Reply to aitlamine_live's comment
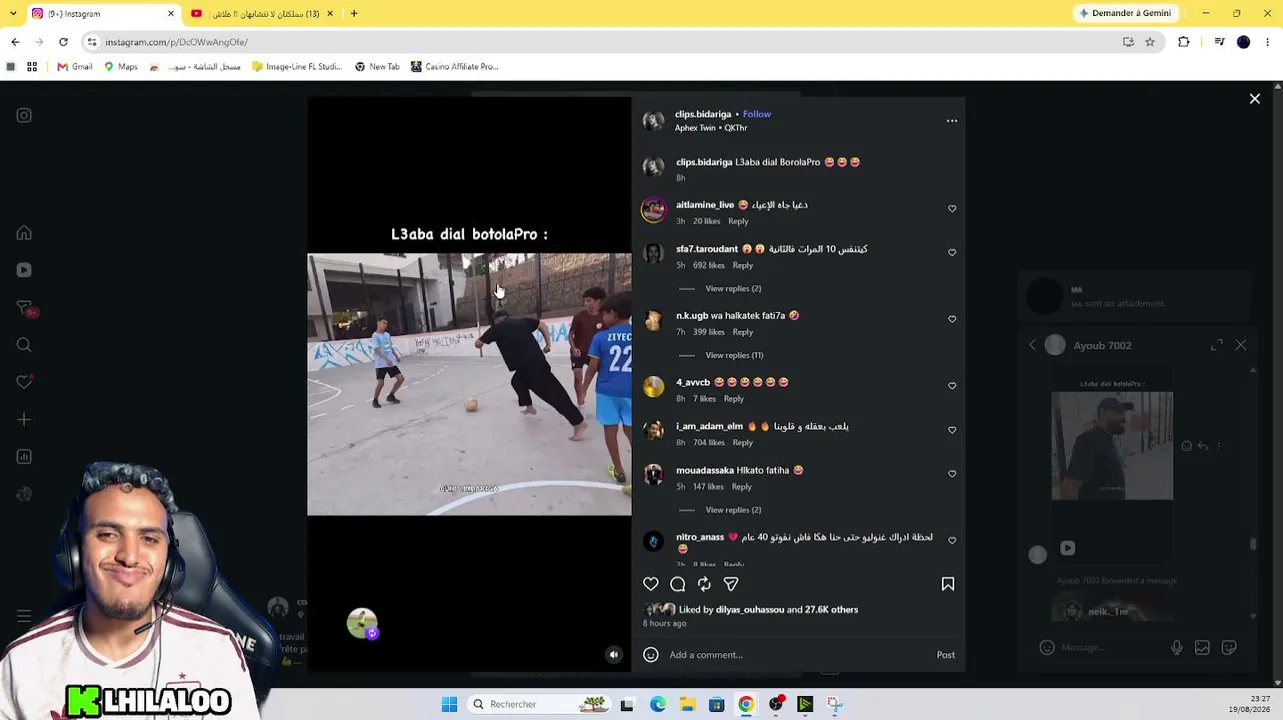The width and height of the screenshot is (1283, 720). [738, 221]
